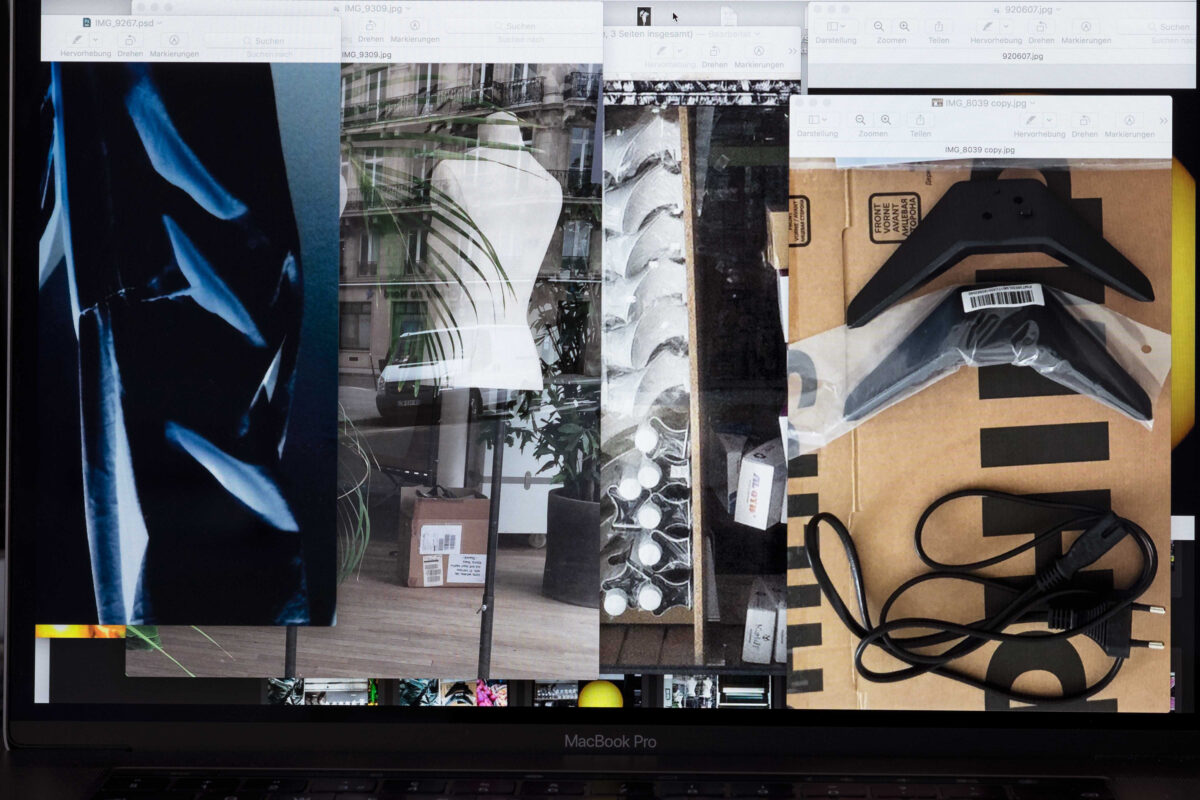Click Drehen rotate icon in 920607.jpg window
Viewport: 1200px width, 800px height.
pyautogui.click(x=1041, y=26)
